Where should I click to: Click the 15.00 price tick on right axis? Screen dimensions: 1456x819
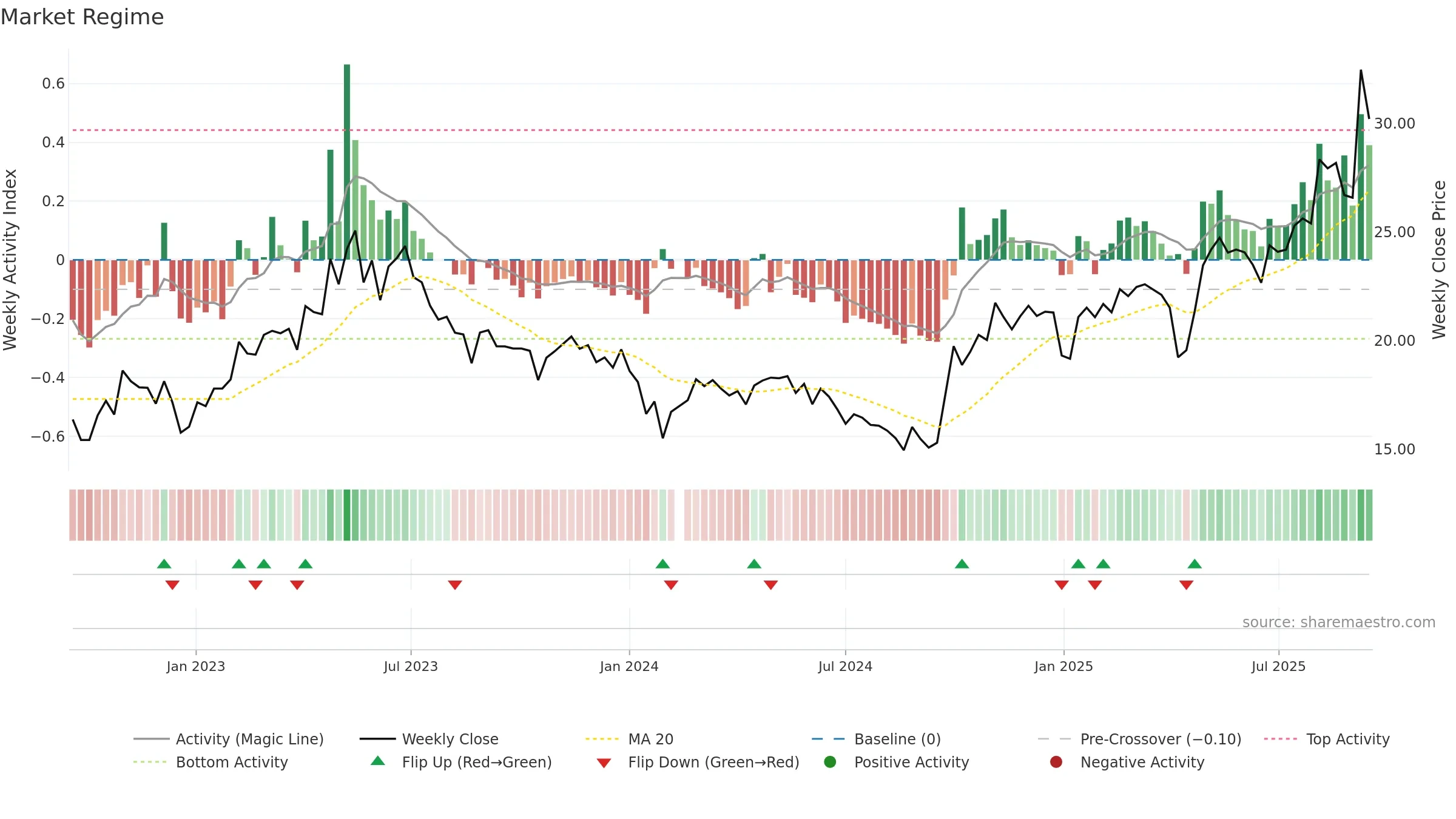[x=1394, y=450]
